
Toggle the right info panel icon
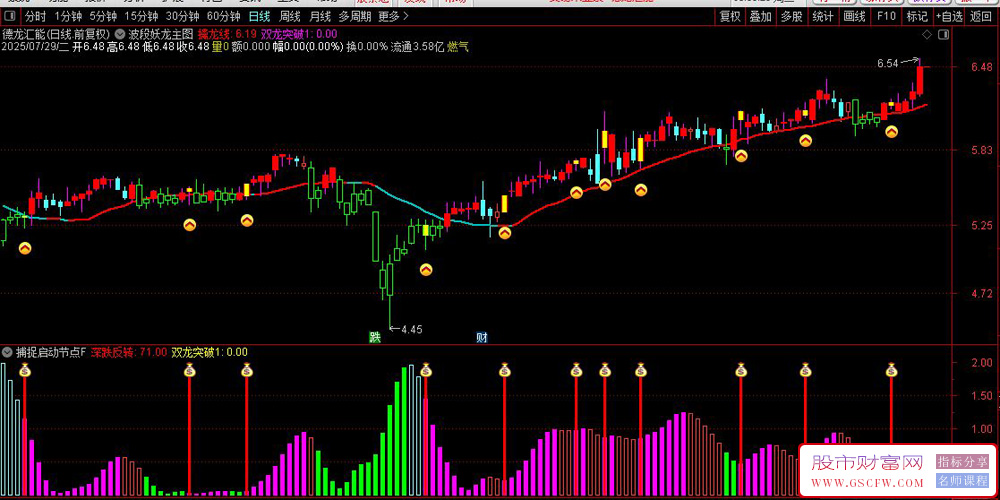pos(941,34)
